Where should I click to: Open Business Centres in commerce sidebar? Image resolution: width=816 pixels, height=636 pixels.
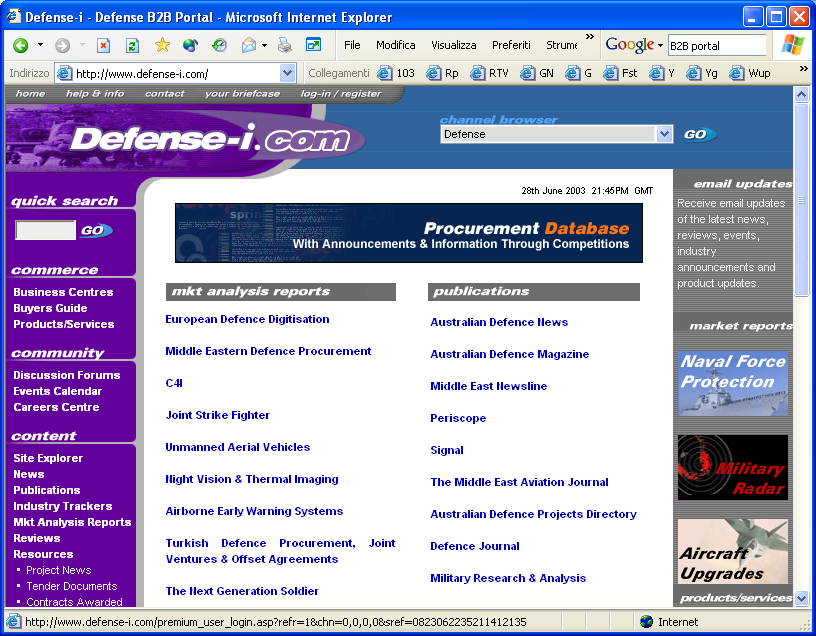click(x=63, y=292)
